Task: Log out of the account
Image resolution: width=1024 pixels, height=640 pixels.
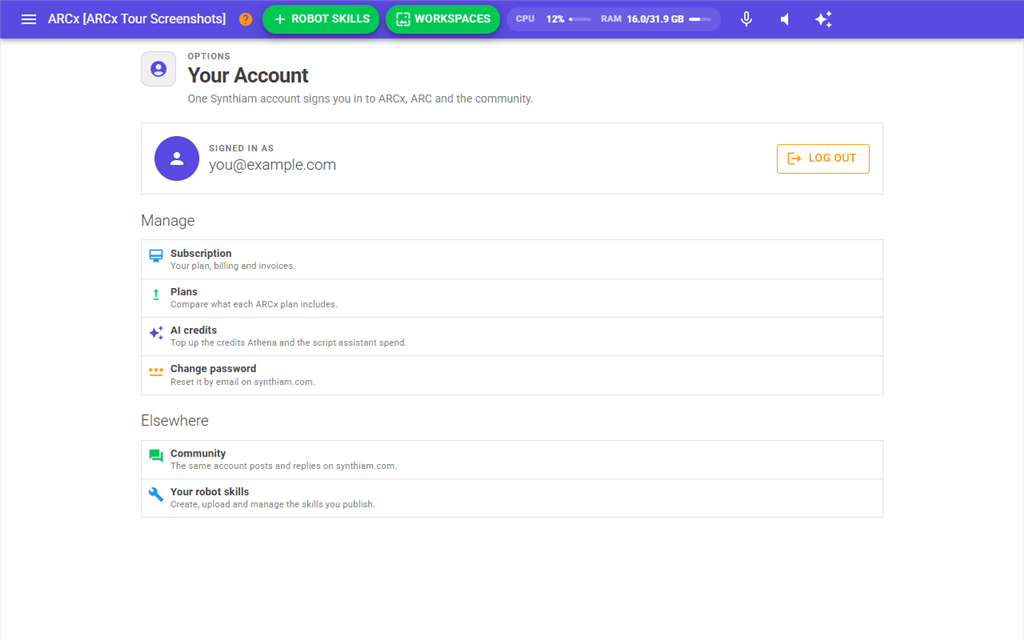Action: coord(823,159)
